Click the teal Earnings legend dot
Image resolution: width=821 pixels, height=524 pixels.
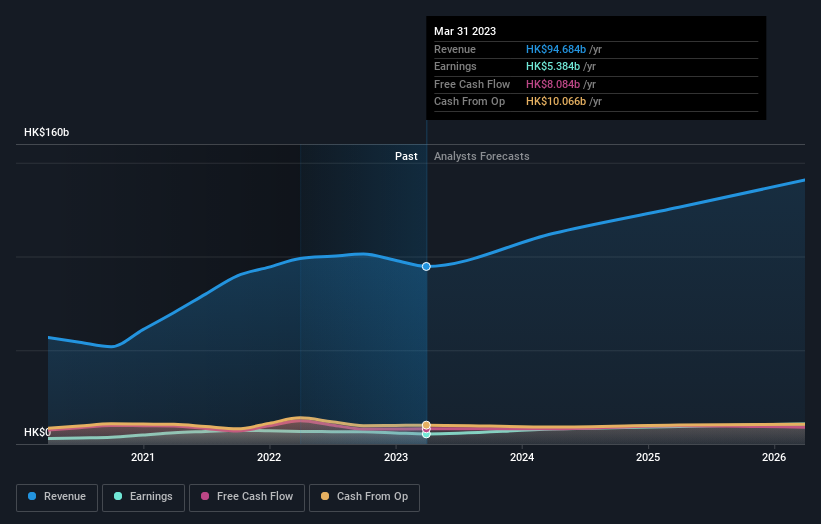click(118, 496)
